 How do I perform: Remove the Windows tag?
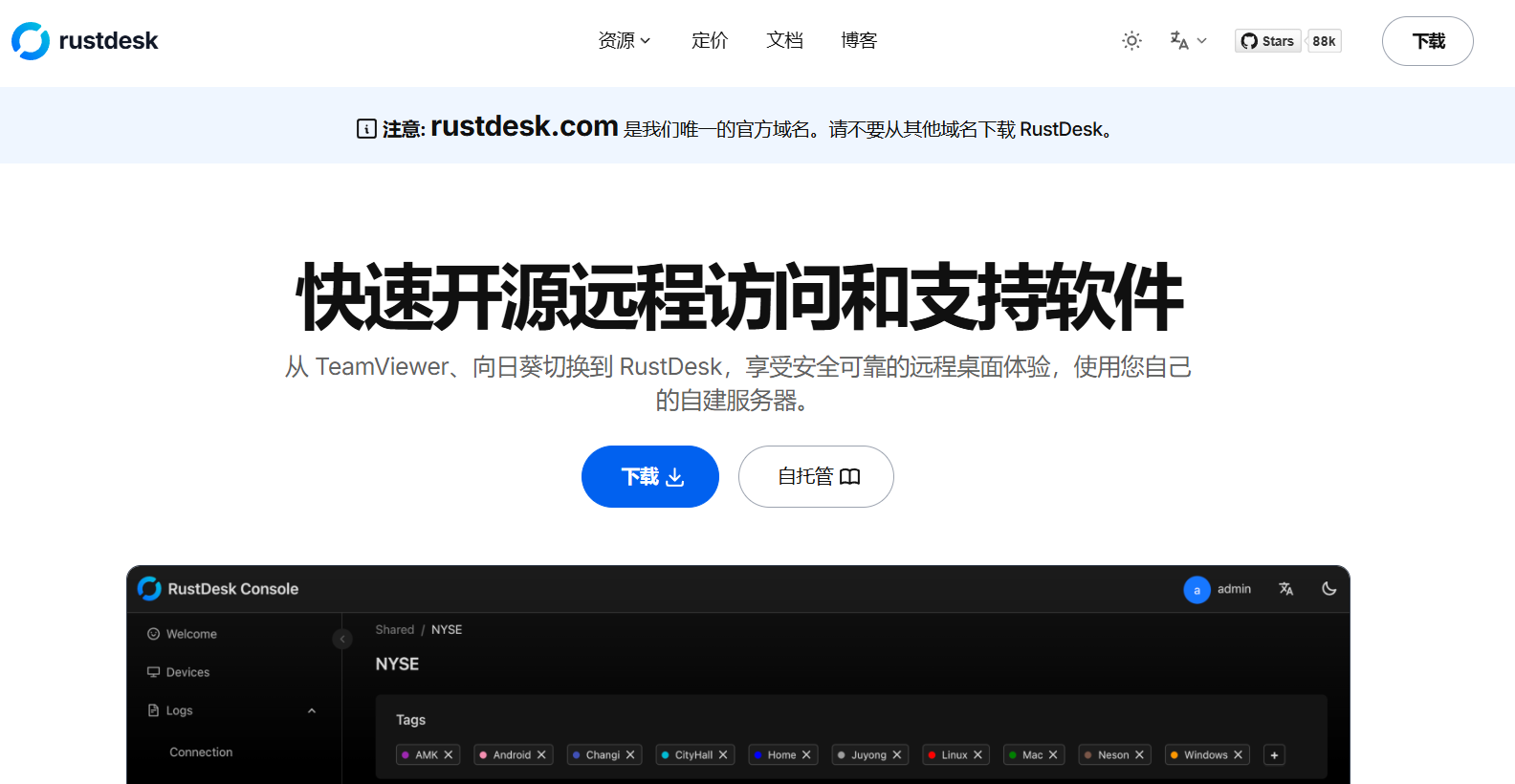[x=1238, y=755]
